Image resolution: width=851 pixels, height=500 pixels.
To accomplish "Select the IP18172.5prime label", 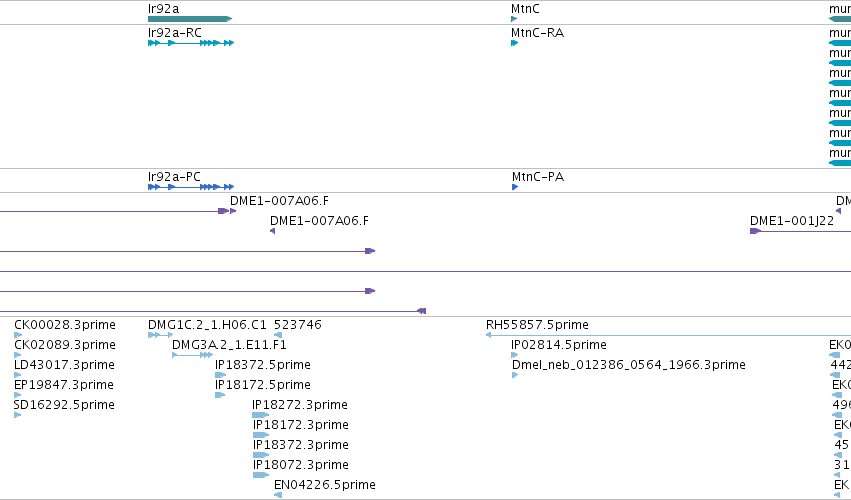I will pos(263,385).
